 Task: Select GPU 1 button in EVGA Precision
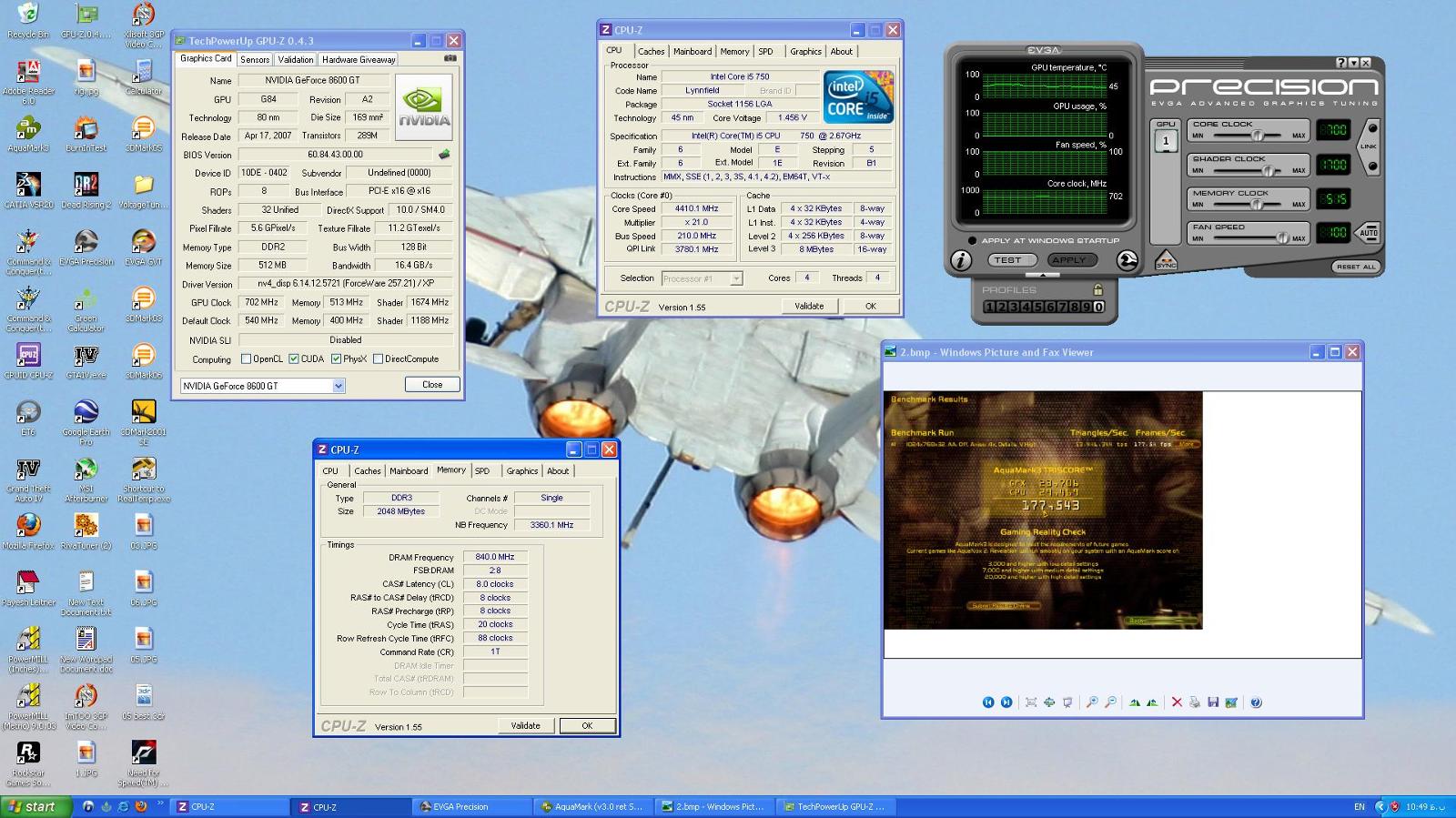point(1166,141)
